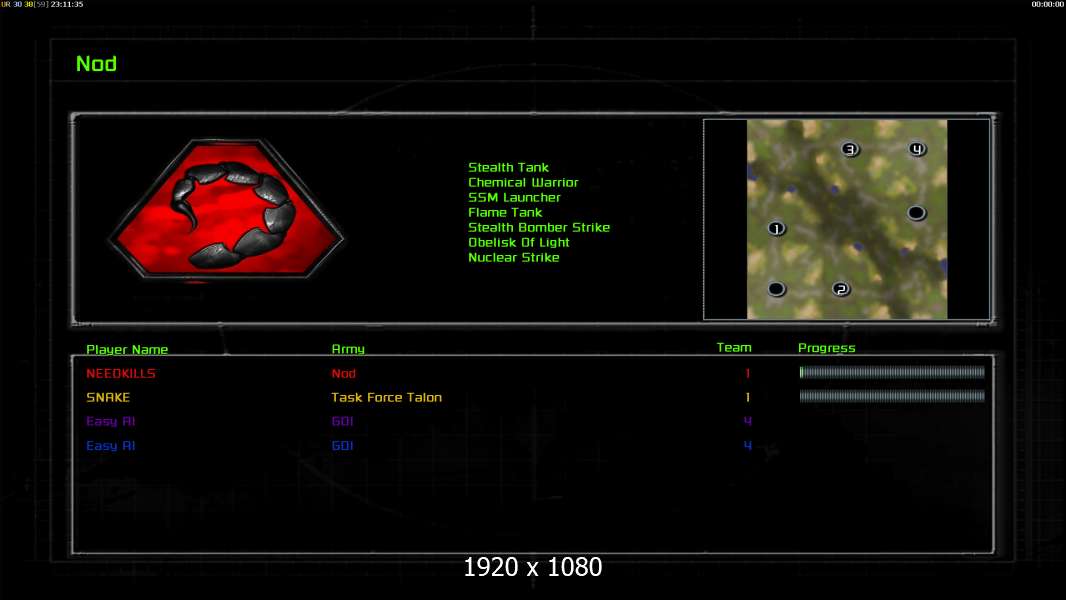Click the blue GDI army entry
The height and width of the screenshot is (600, 1066).
tap(342, 446)
